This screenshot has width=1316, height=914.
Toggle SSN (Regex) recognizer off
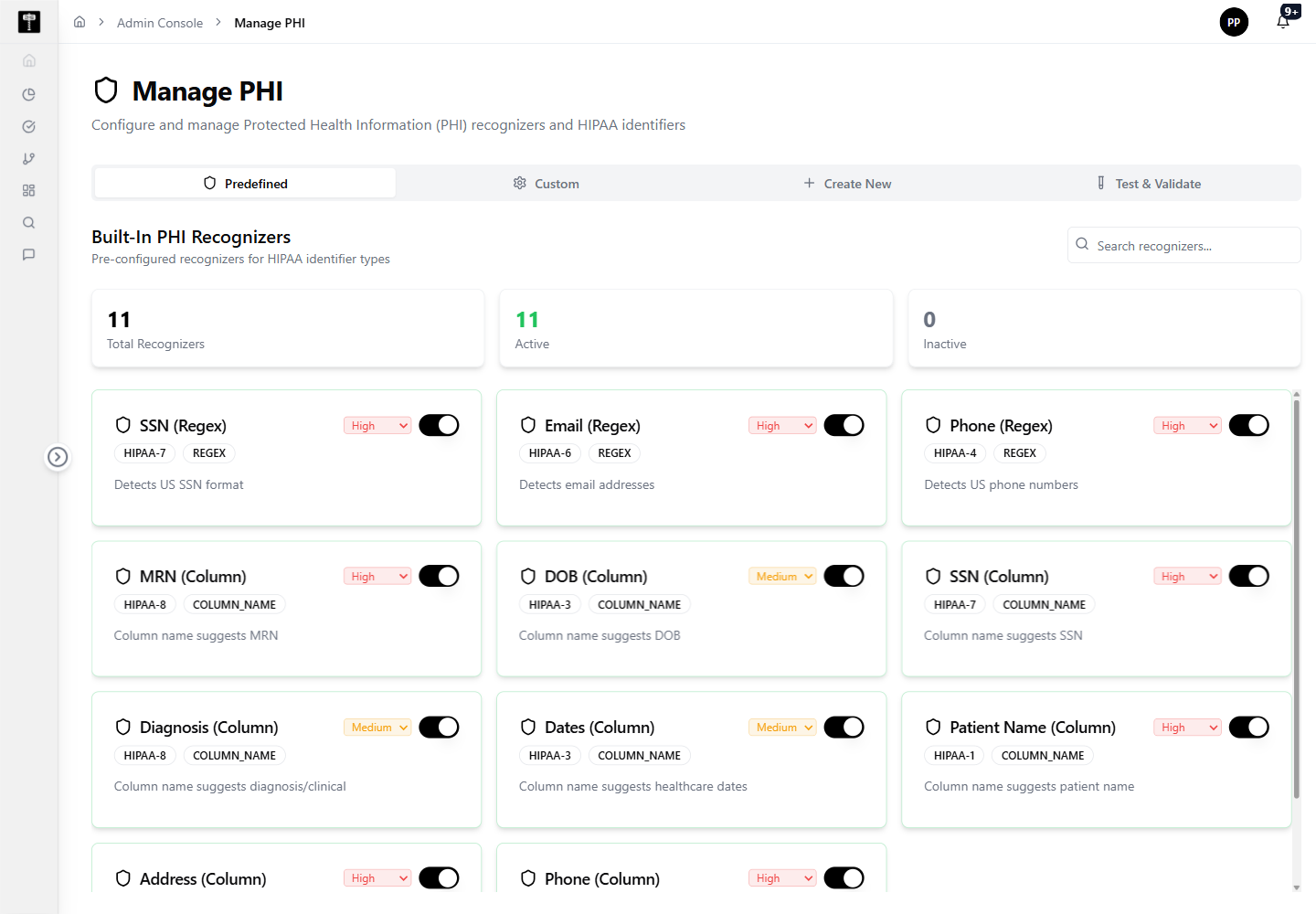click(x=439, y=425)
